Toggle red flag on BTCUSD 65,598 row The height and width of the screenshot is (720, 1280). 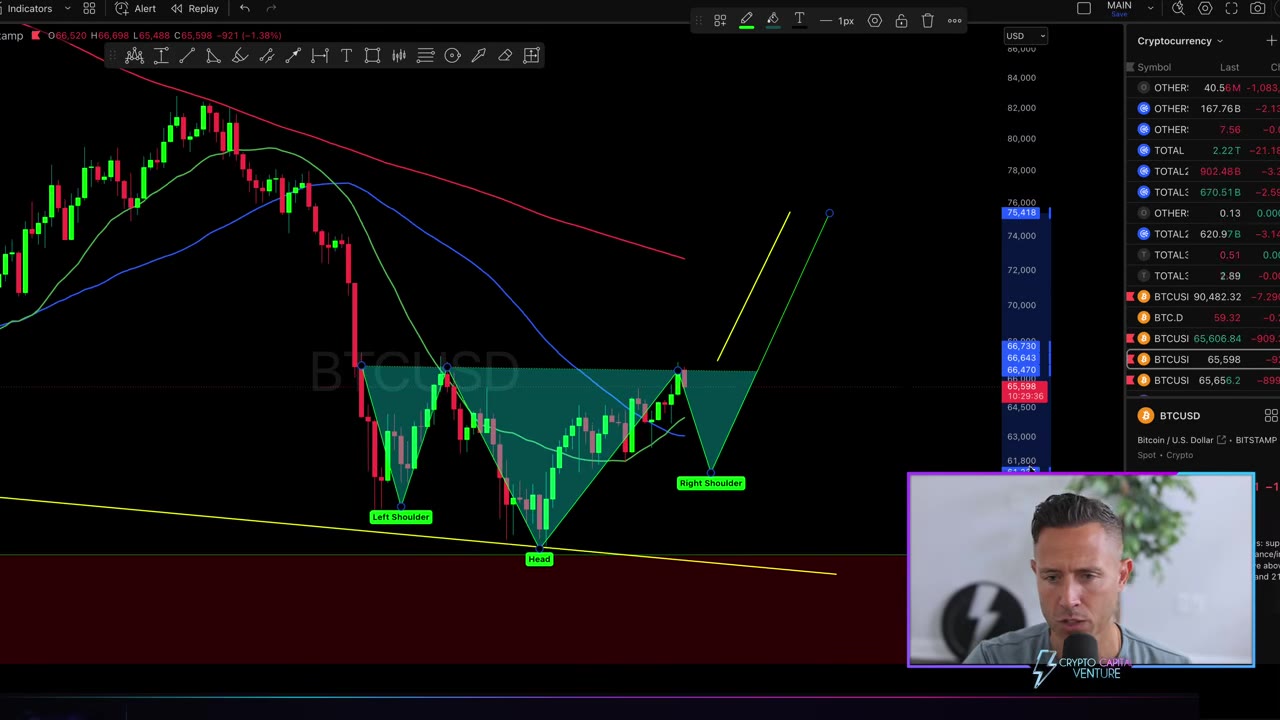[x=1131, y=359]
